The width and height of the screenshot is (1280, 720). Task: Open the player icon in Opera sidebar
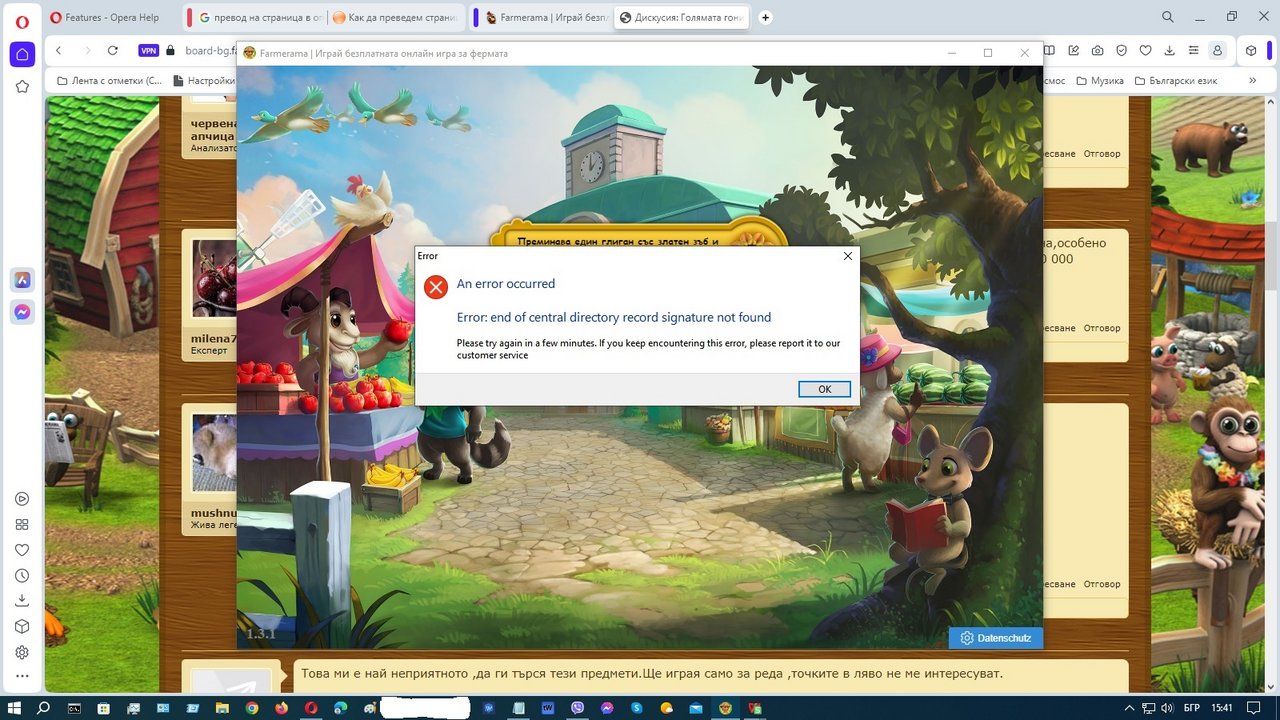[x=22, y=499]
